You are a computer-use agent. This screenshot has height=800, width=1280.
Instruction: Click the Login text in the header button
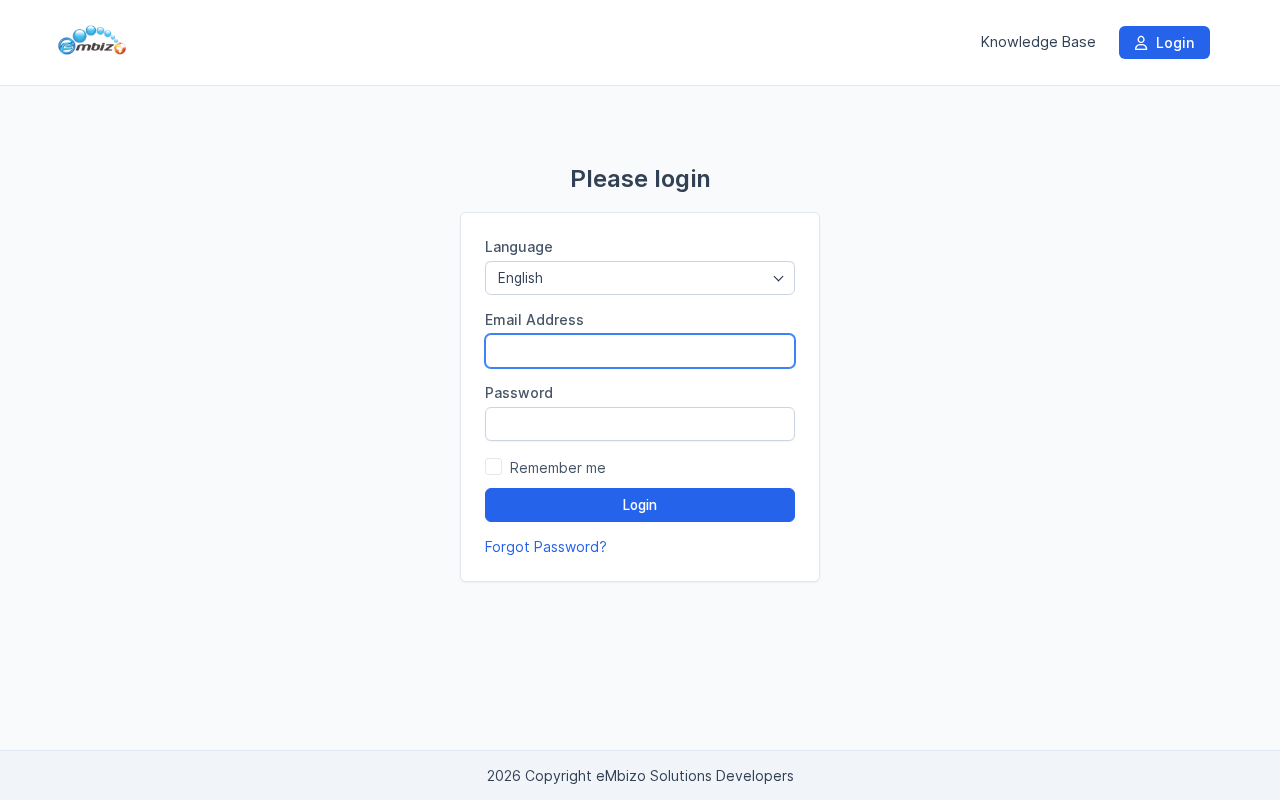1175,43
